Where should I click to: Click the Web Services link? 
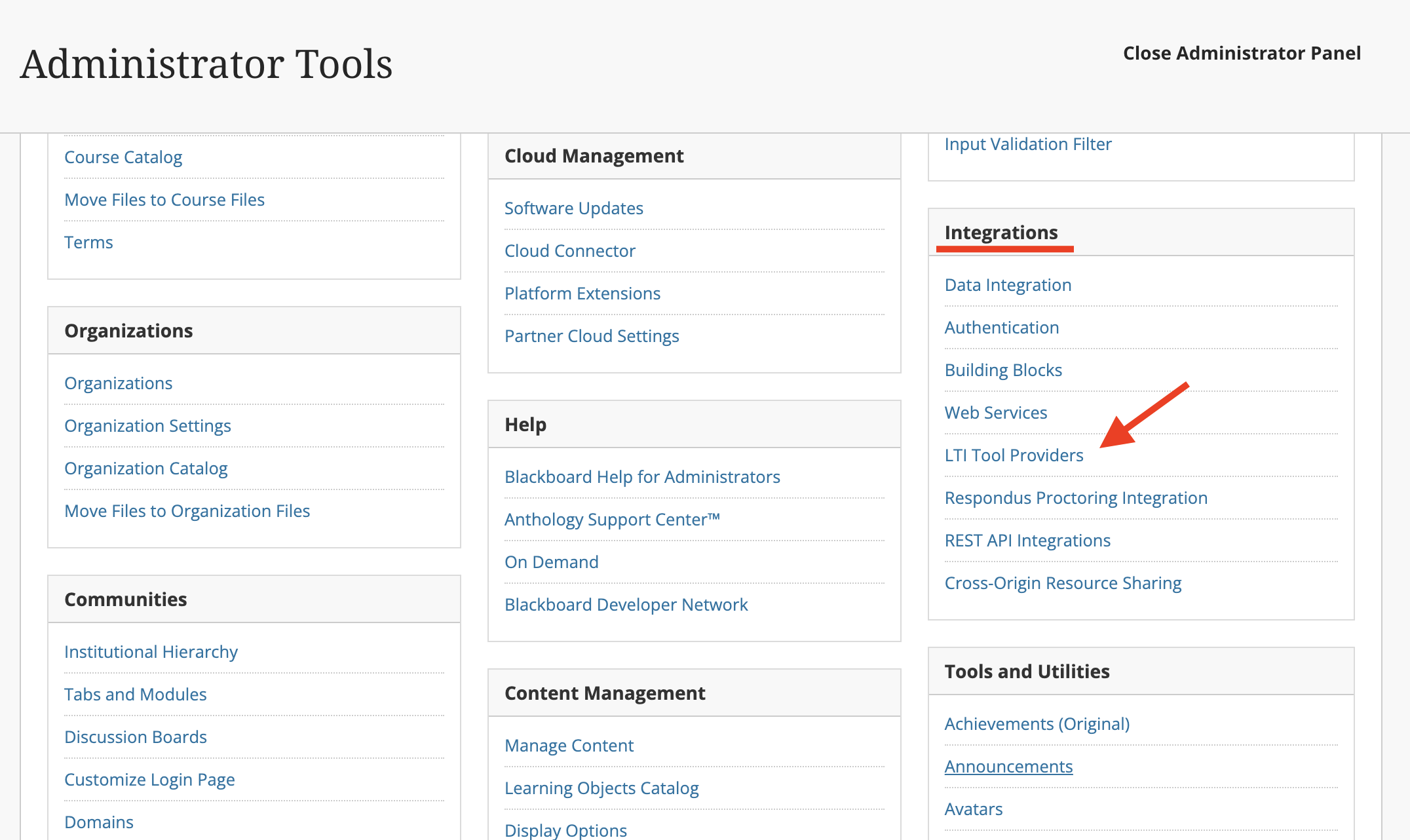[x=995, y=413]
